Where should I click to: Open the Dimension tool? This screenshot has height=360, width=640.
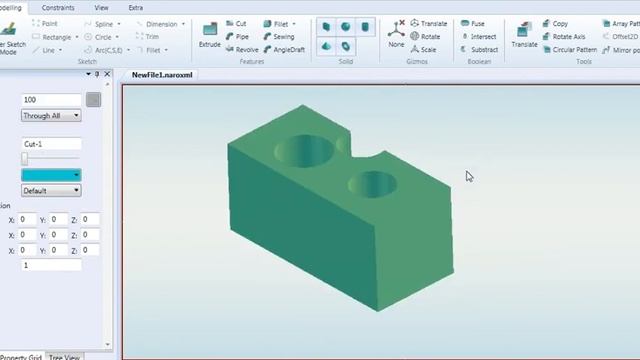pos(158,24)
